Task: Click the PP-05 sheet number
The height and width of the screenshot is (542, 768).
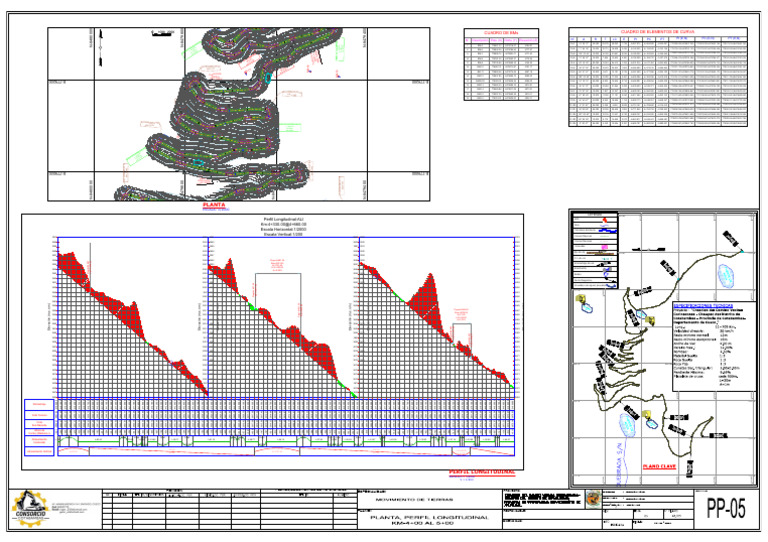Action: pos(725,509)
